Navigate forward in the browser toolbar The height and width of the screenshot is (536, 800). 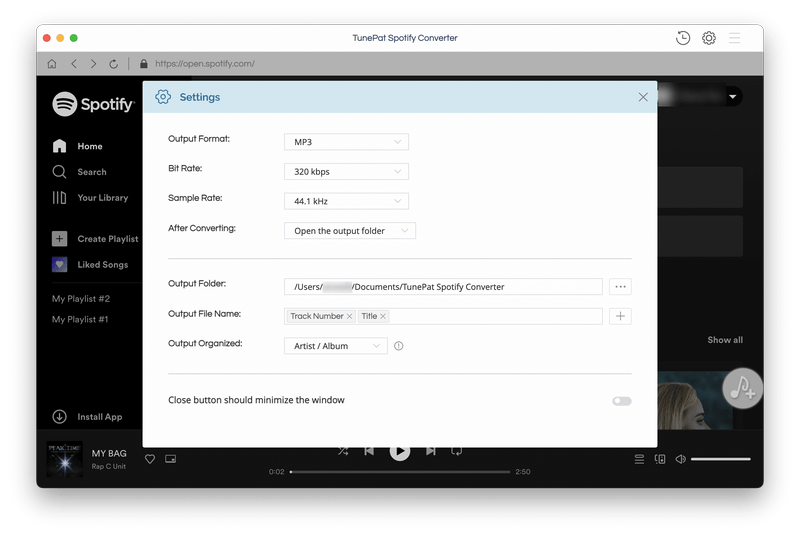point(93,64)
